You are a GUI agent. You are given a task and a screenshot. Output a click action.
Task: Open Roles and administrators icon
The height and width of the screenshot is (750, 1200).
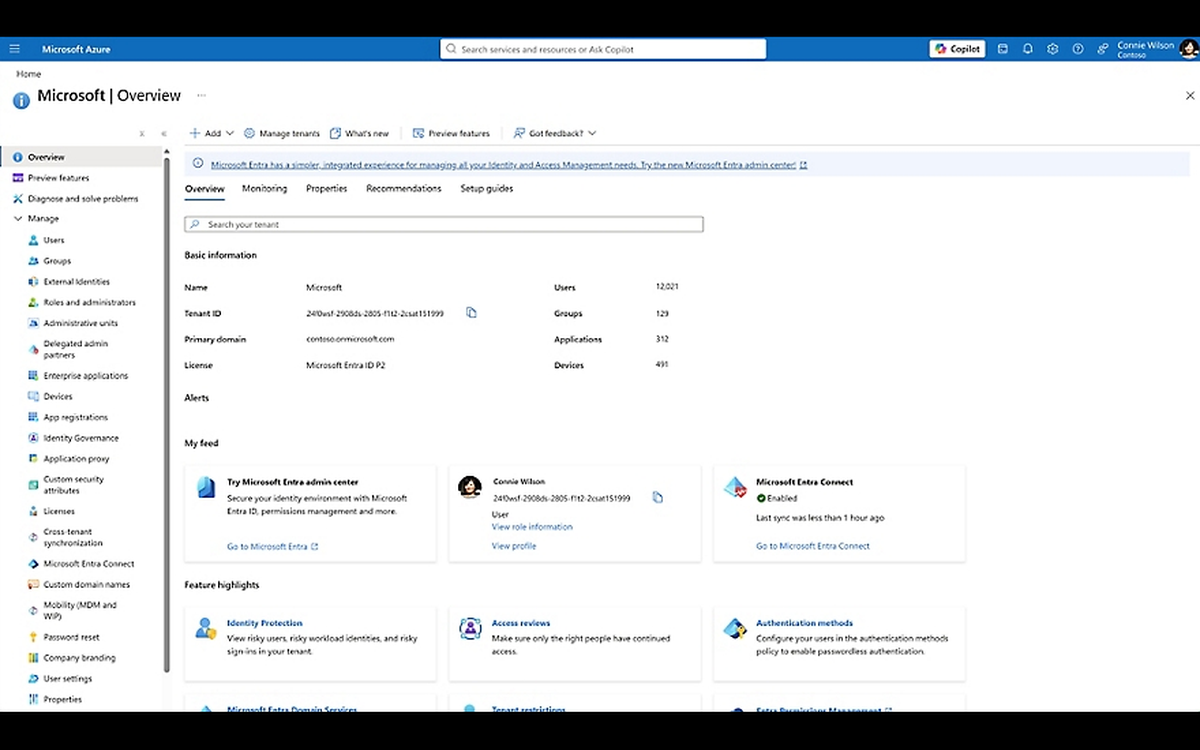tap(35, 302)
